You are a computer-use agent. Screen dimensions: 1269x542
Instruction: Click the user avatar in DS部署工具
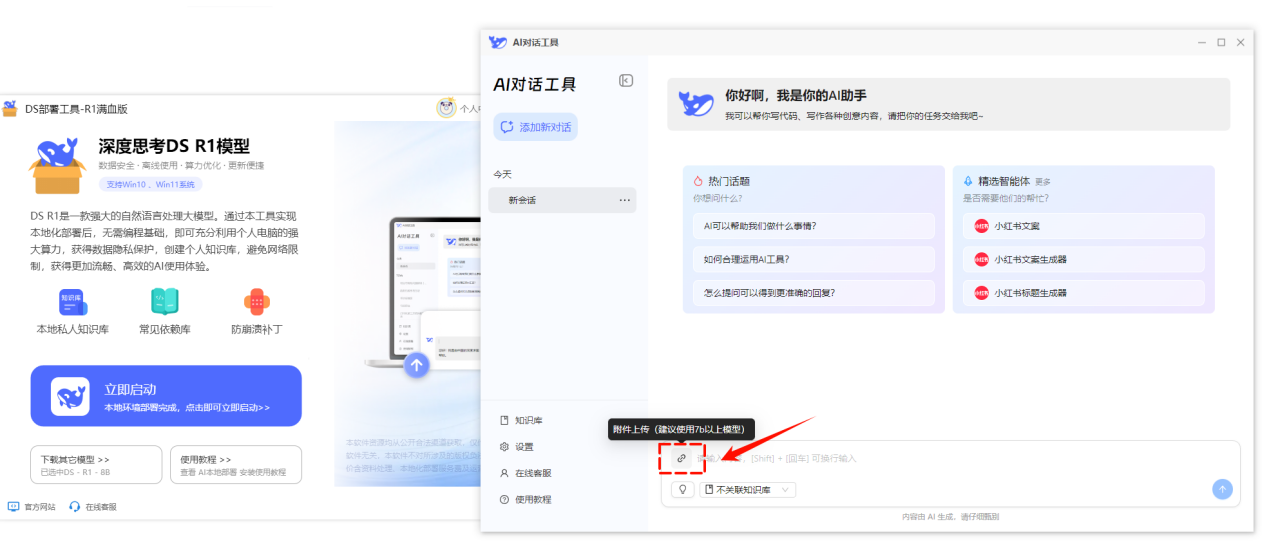[446, 109]
